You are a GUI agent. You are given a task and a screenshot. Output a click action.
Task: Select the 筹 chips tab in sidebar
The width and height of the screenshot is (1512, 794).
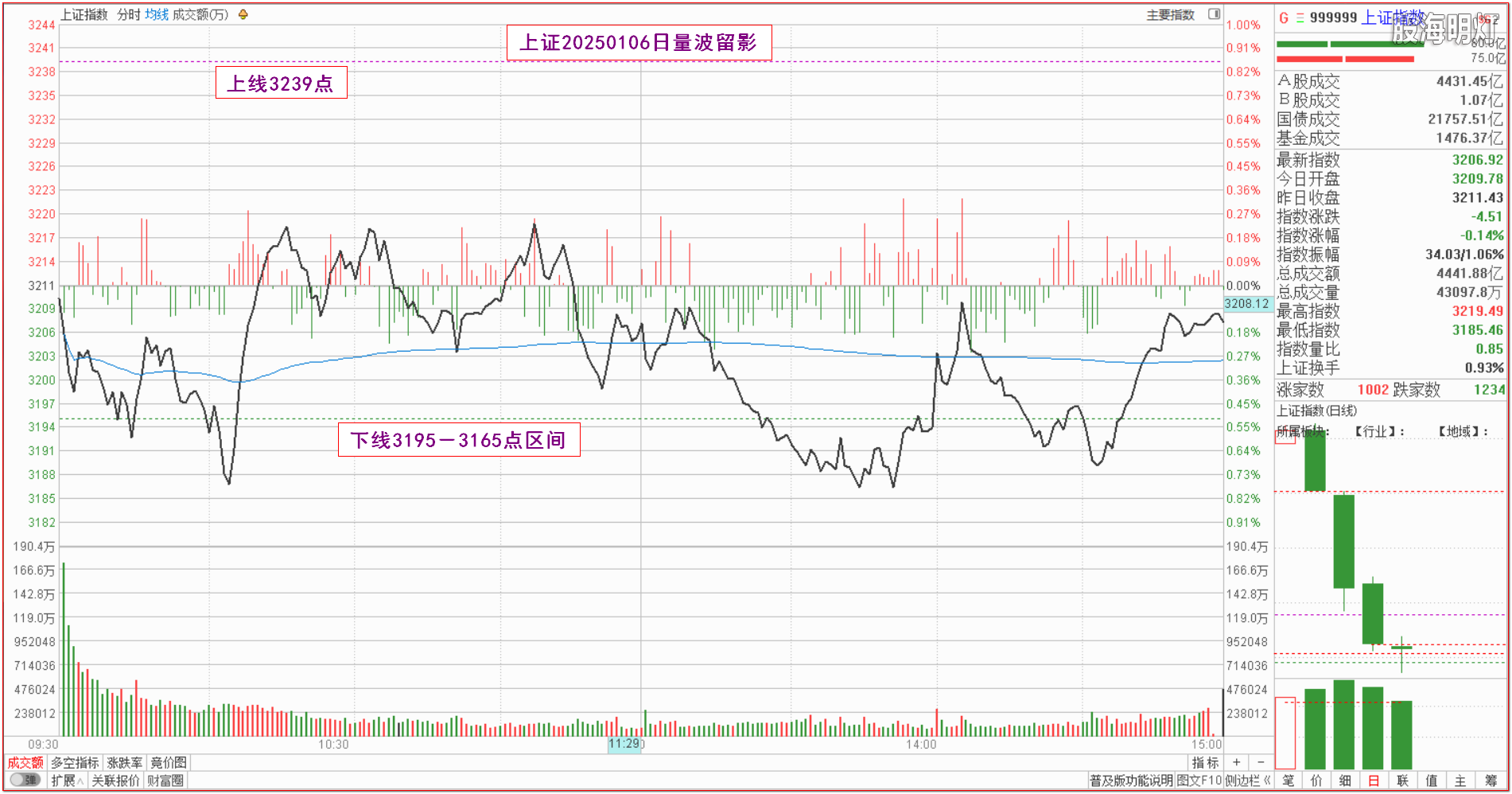(1491, 780)
